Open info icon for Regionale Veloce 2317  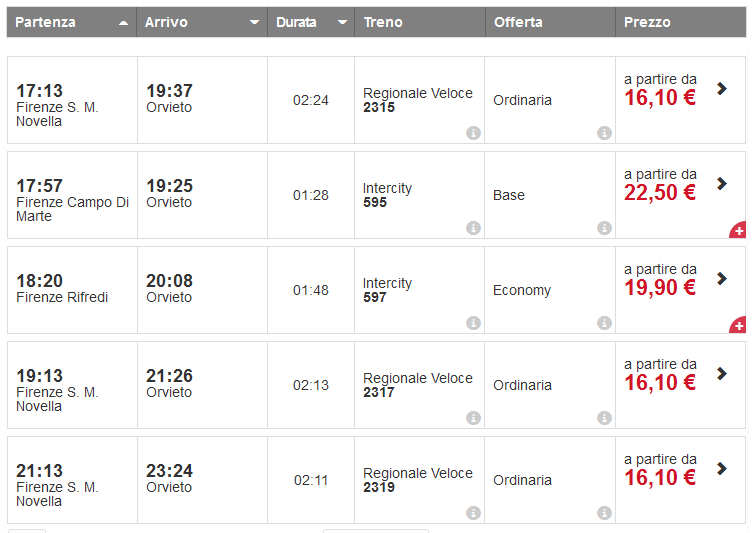[473, 418]
